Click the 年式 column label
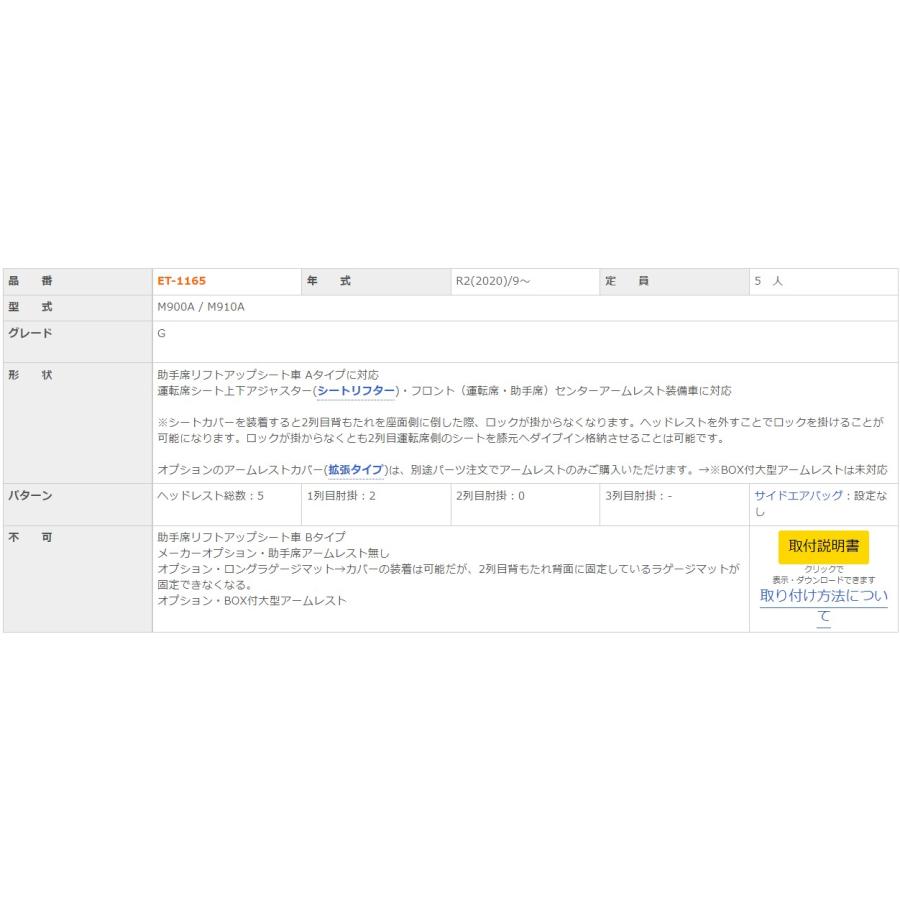 tap(329, 282)
